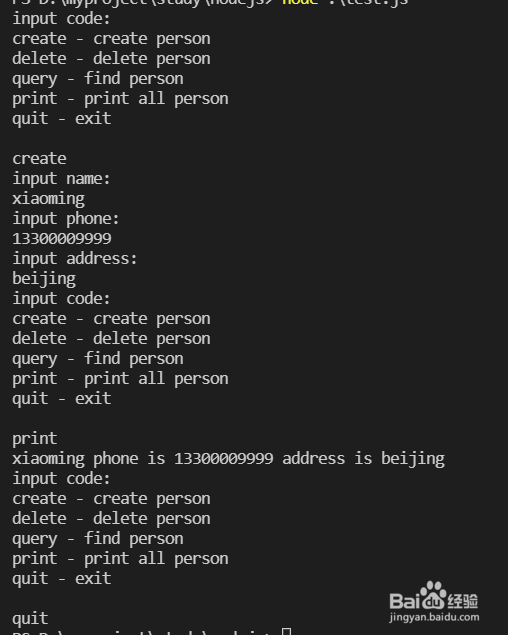Click the yellow 'node' command text at top
This screenshot has height=635, width=508.
[300, 2]
